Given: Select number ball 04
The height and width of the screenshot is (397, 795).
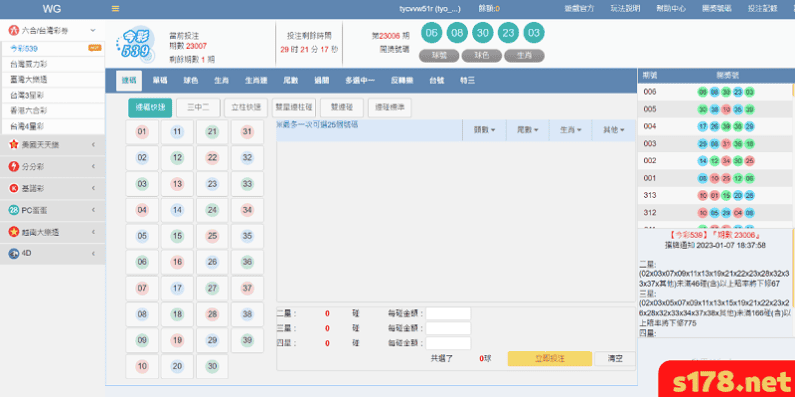Looking at the screenshot, I should [x=142, y=210].
